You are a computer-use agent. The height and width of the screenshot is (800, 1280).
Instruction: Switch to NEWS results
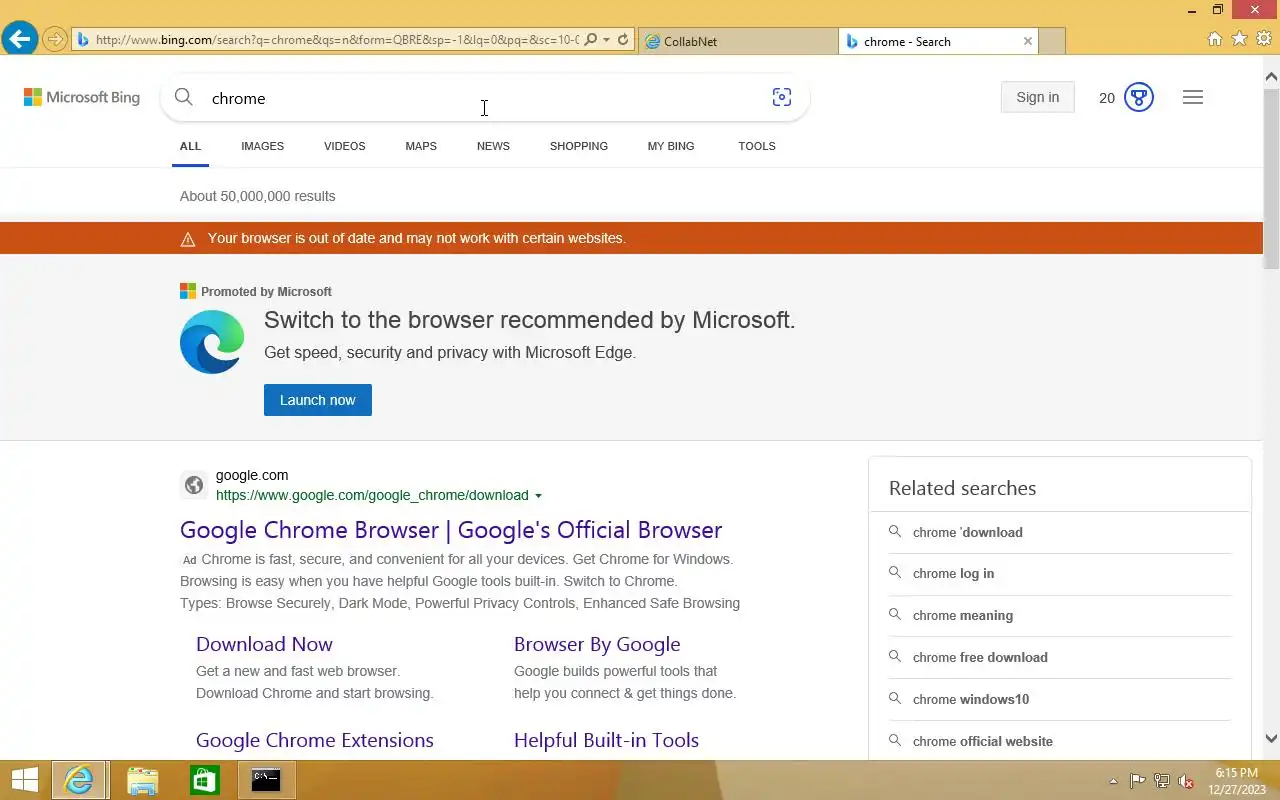click(493, 146)
